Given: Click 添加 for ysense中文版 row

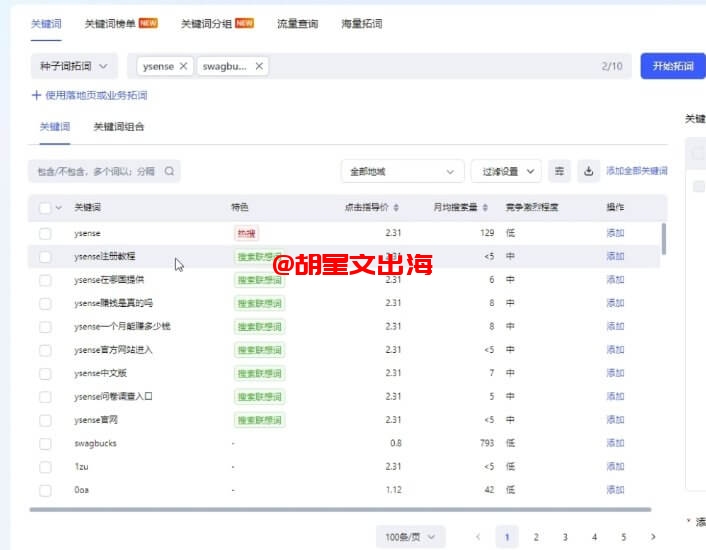Looking at the screenshot, I should coord(615,373).
